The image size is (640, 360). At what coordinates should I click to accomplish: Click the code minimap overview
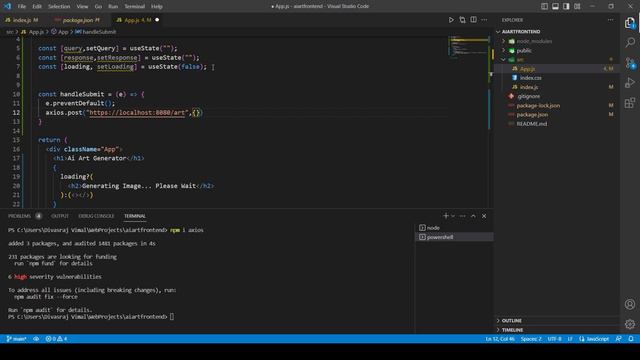(468, 47)
